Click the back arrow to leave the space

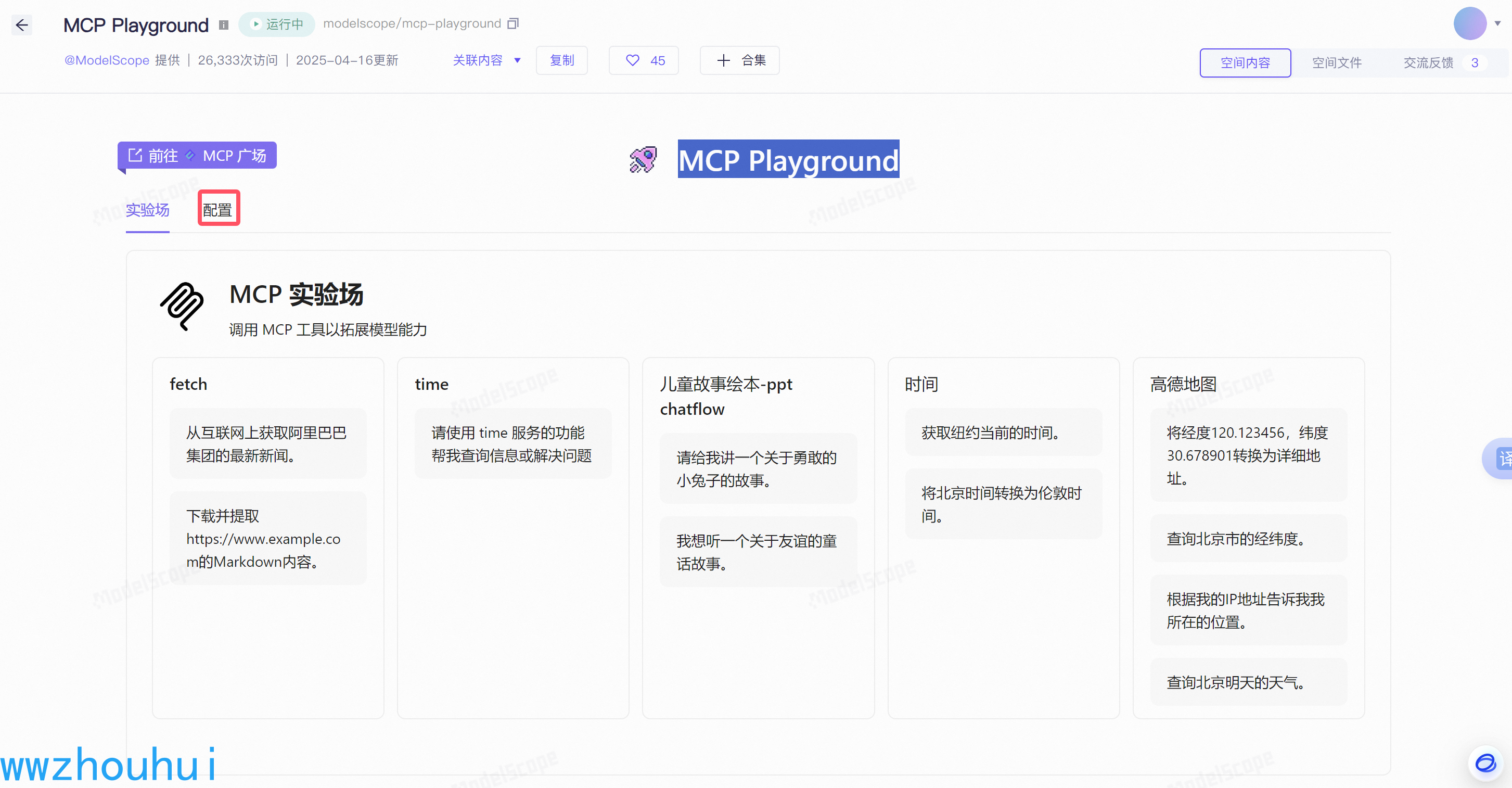22,24
